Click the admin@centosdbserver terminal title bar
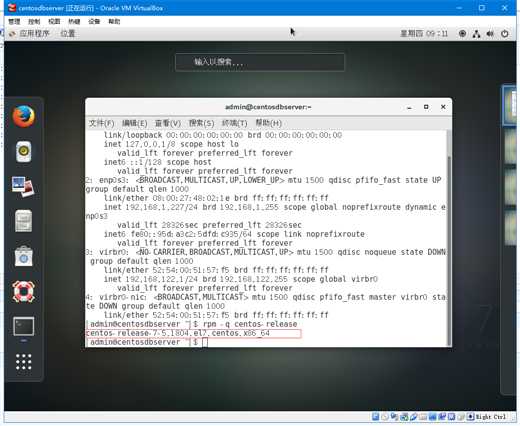520x426 pixels. point(268,107)
